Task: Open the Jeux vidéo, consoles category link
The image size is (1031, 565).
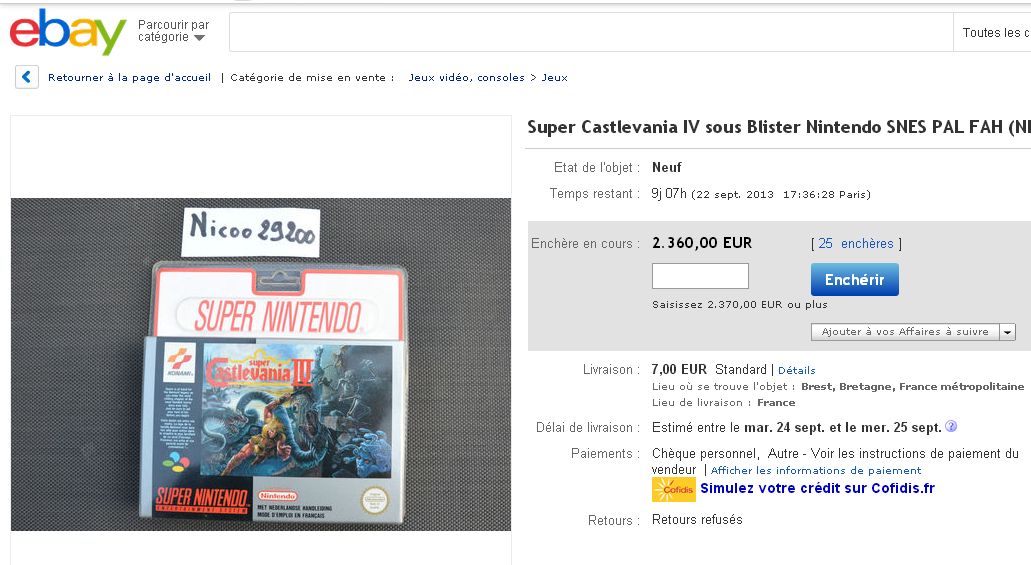Action: [466, 77]
